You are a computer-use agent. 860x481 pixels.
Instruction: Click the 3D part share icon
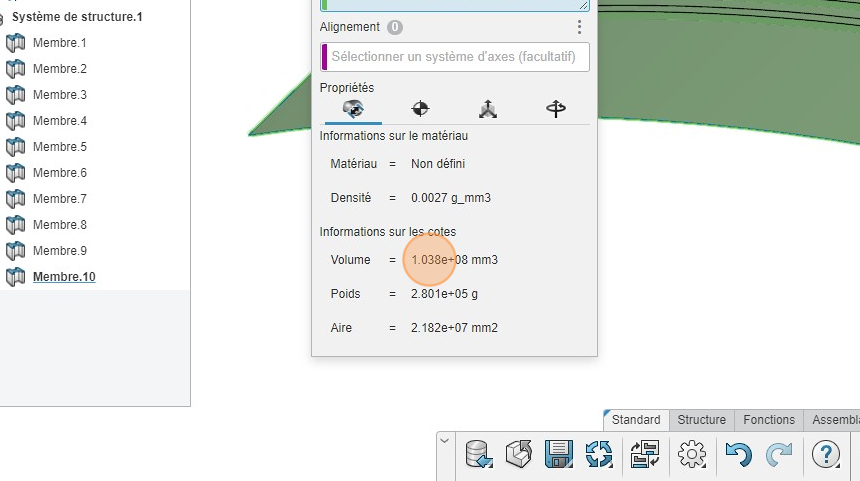[x=518, y=454]
